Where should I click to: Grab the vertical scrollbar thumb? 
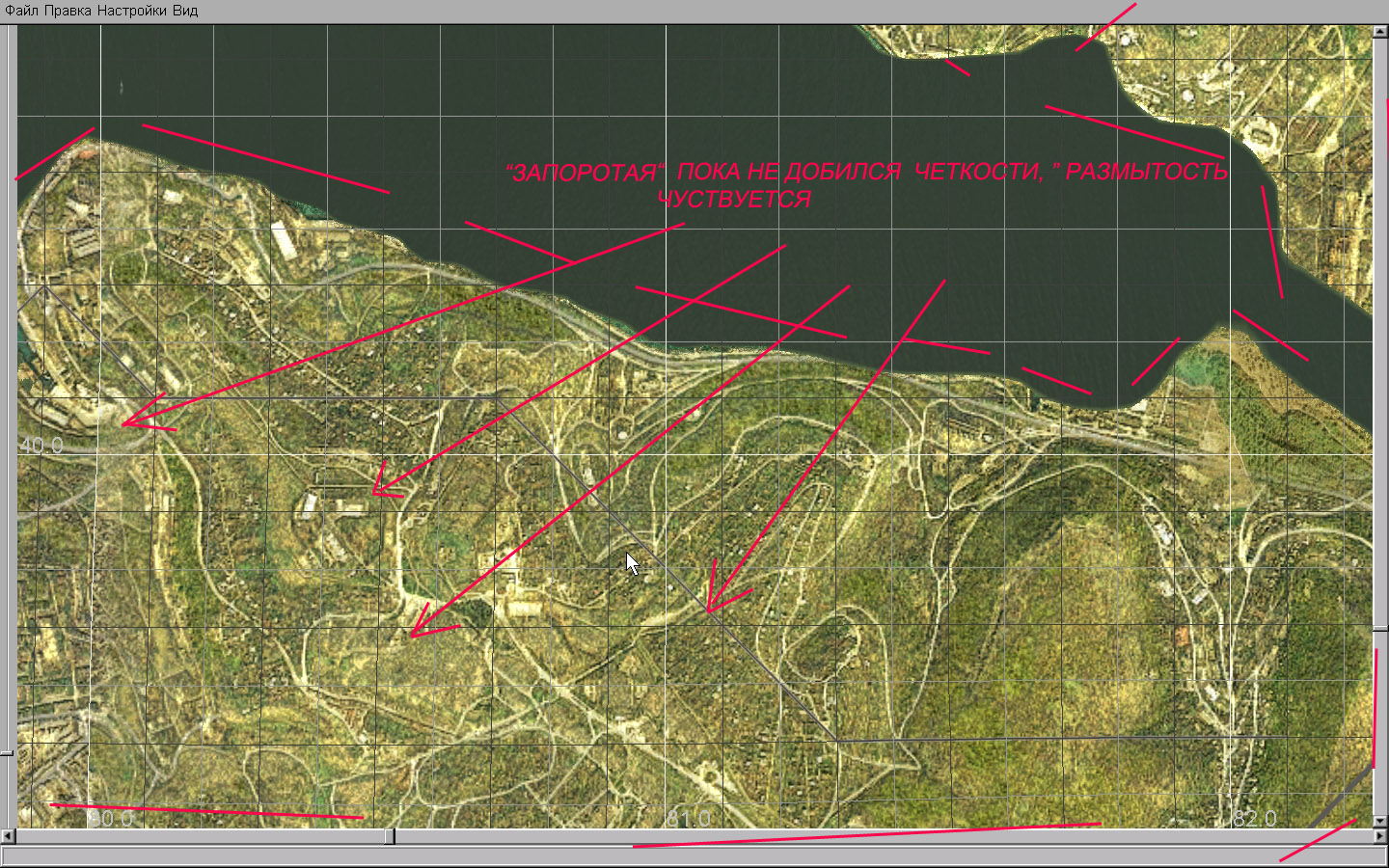[1380, 629]
